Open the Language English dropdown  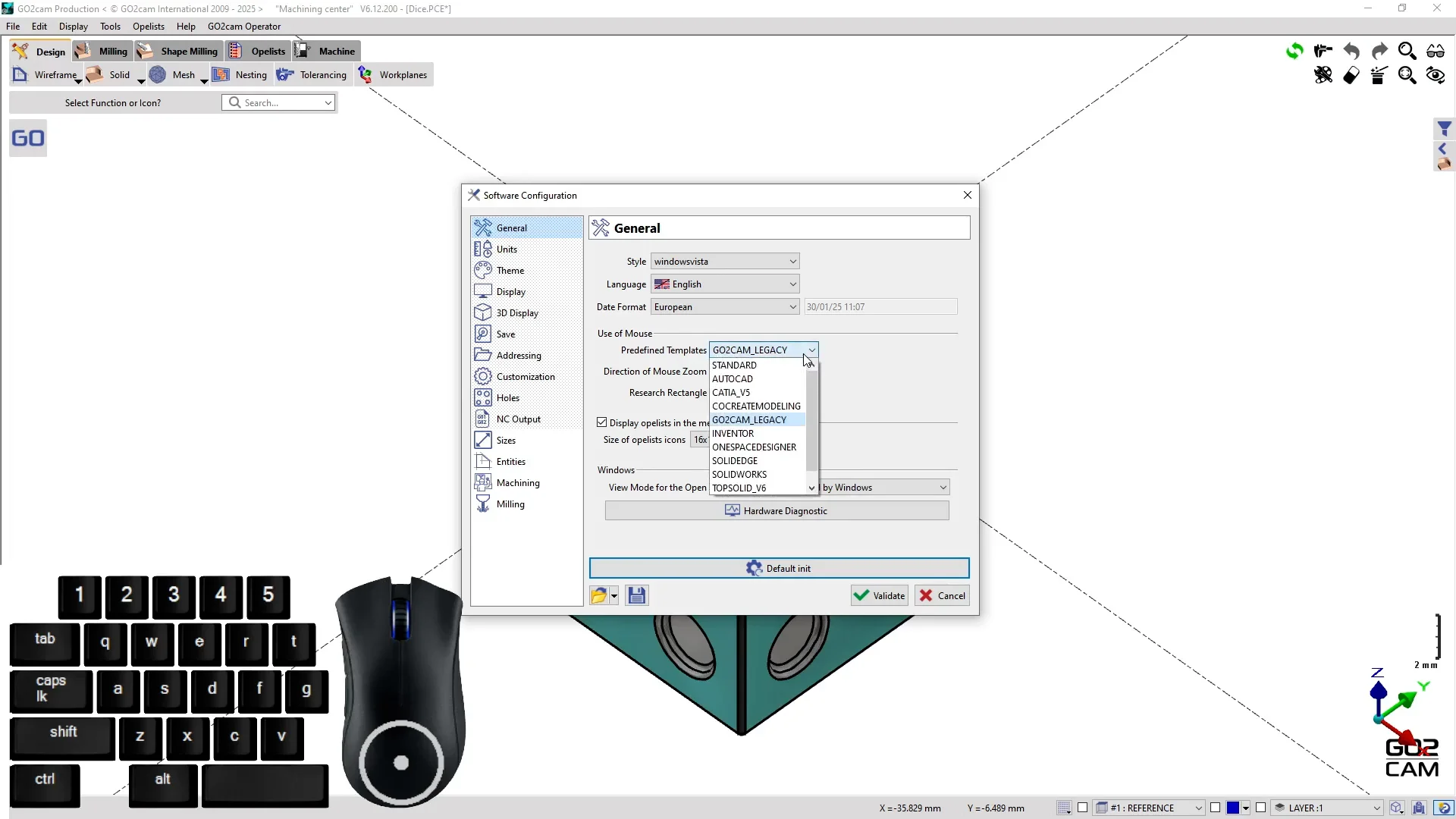tap(725, 284)
